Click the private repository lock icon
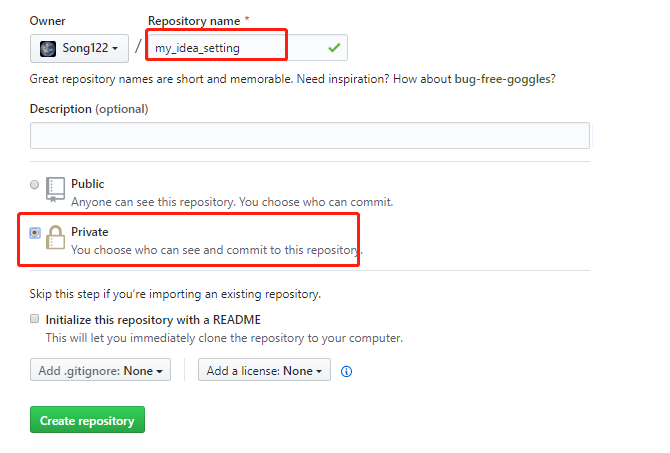670x453 pixels. click(x=56, y=238)
